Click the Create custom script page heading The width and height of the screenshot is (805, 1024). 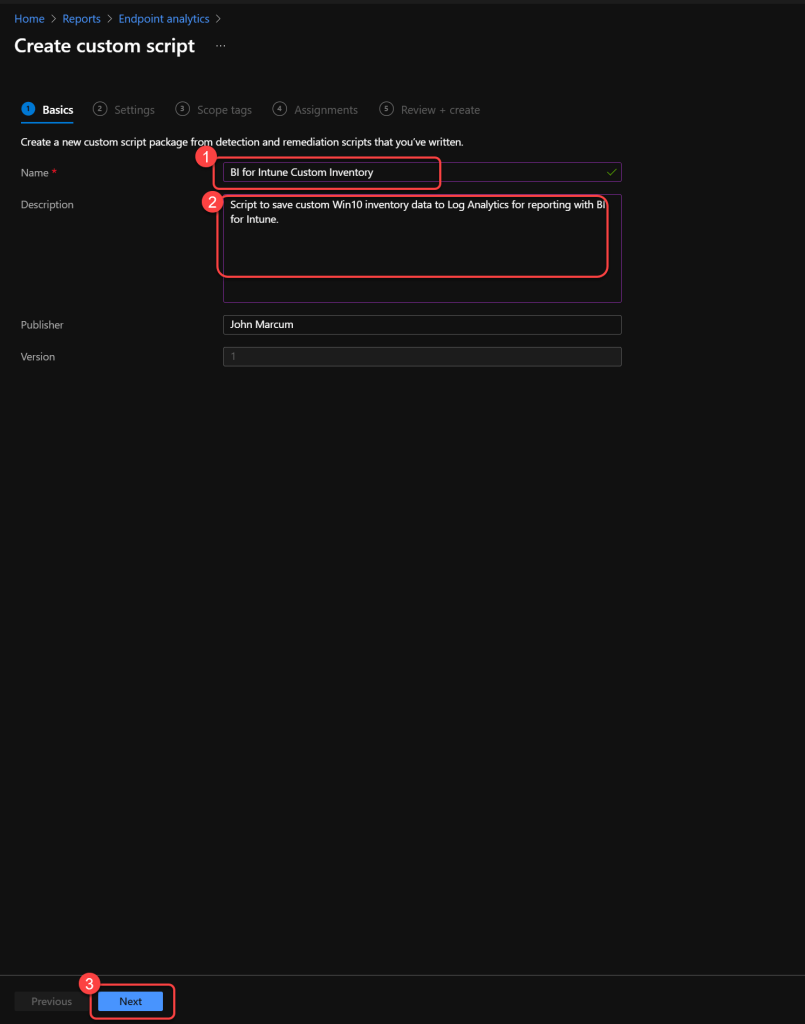pyautogui.click(x=104, y=46)
